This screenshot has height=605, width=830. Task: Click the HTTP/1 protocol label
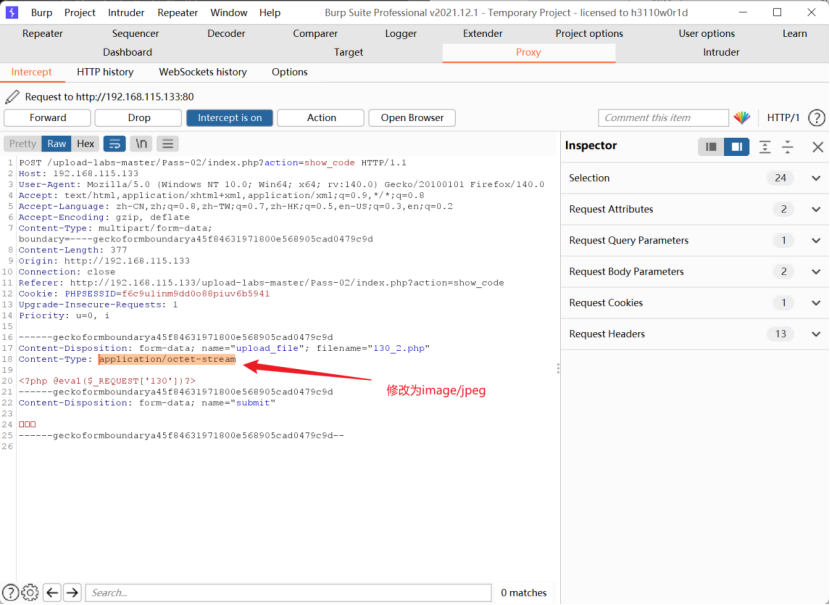[x=783, y=118]
